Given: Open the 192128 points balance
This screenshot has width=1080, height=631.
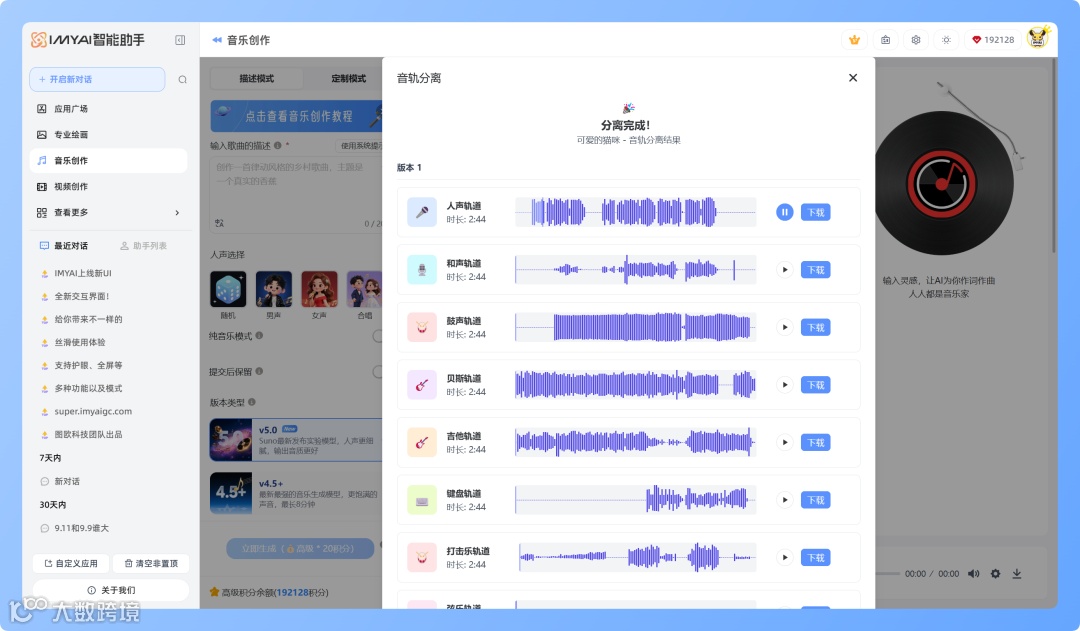Looking at the screenshot, I should click(x=993, y=40).
